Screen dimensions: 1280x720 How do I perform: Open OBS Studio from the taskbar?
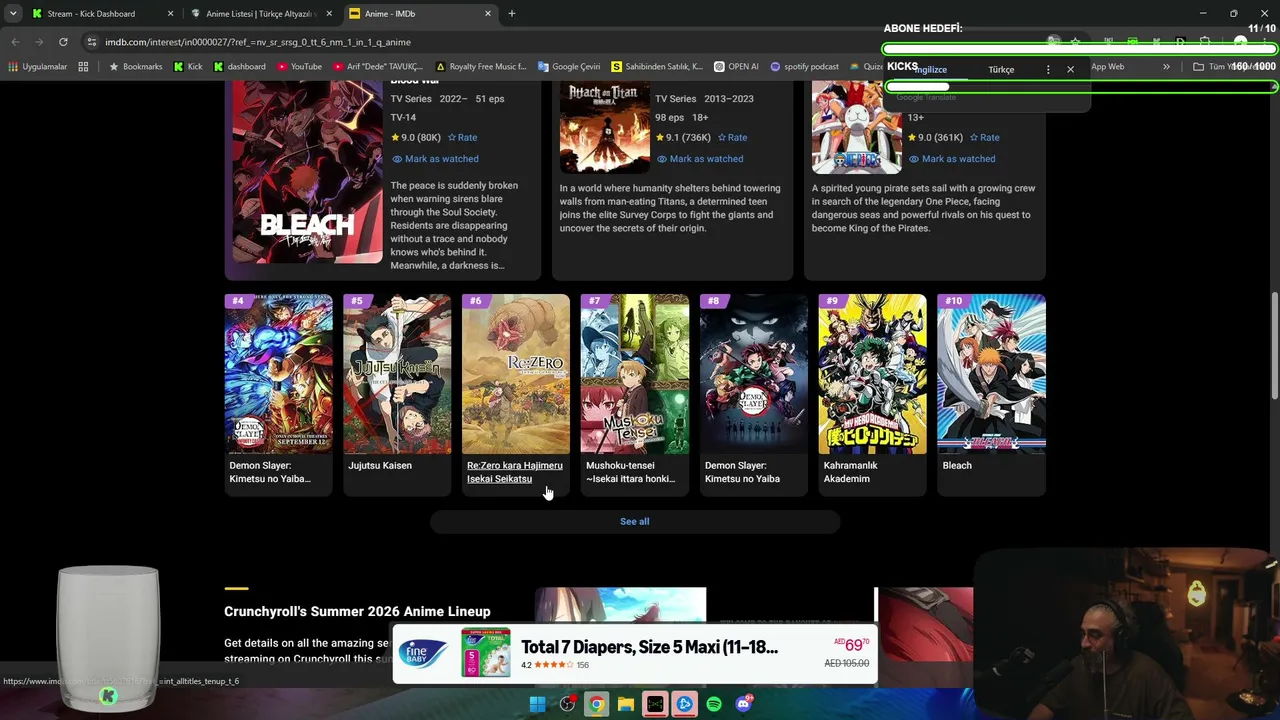(x=567, y=704)
